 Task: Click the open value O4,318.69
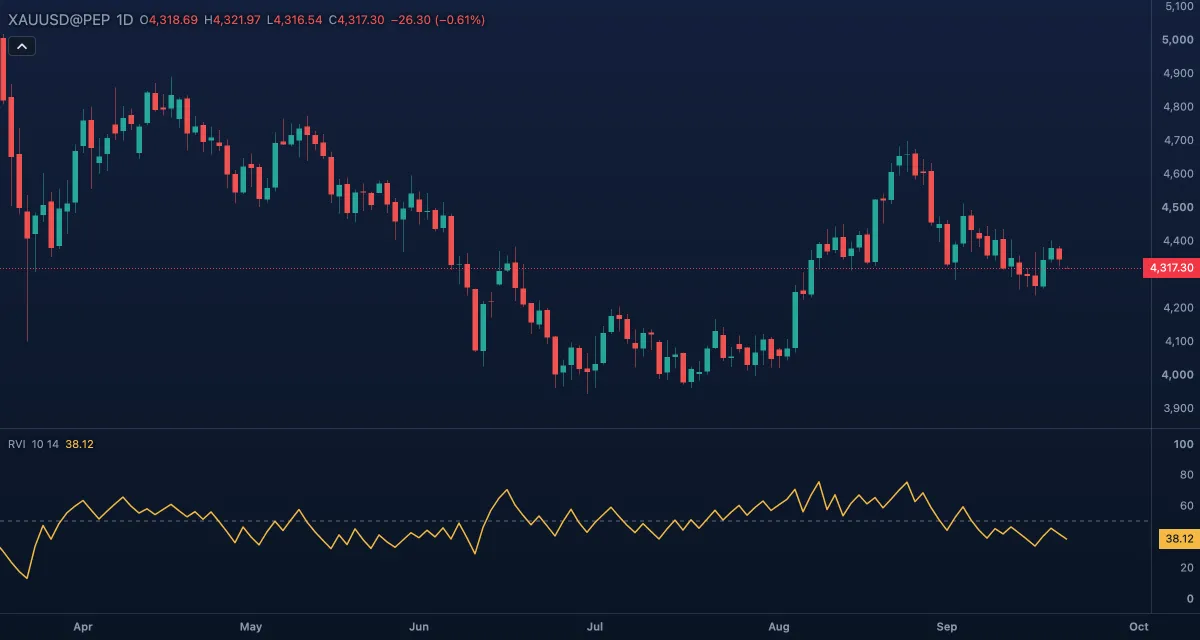click(169, 19)
